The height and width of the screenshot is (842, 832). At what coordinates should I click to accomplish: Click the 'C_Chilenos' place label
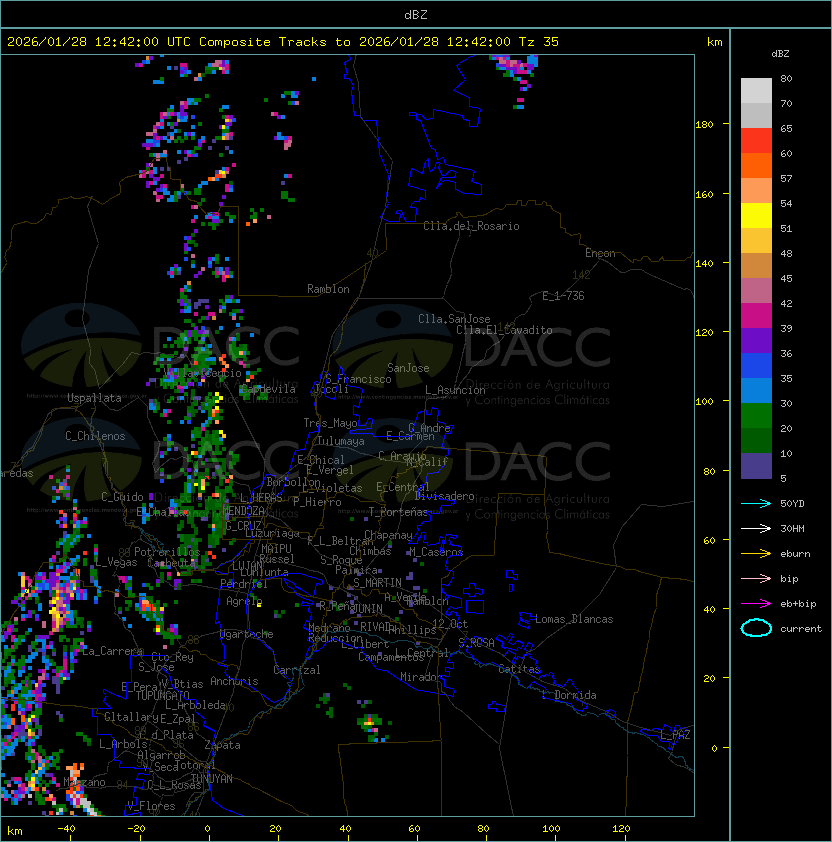(95, 436)
